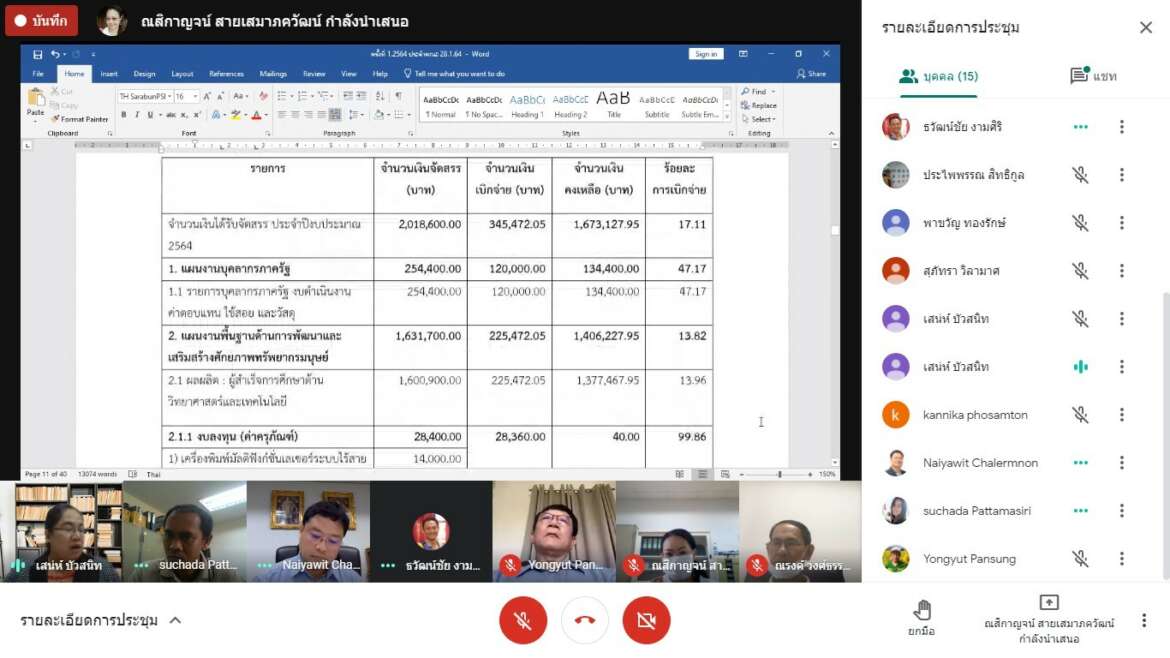
Task: Toggle Italic formatting in Word ribbon
Action: pyautogui.click(x=137, y=115)
